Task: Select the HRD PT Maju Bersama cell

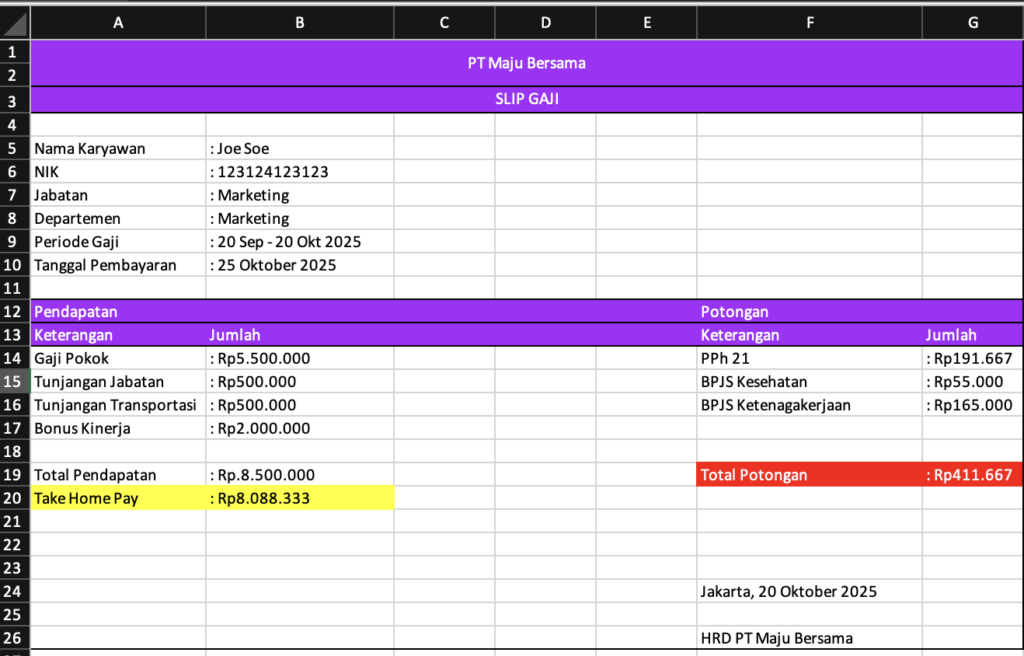Action: [809, 638]
